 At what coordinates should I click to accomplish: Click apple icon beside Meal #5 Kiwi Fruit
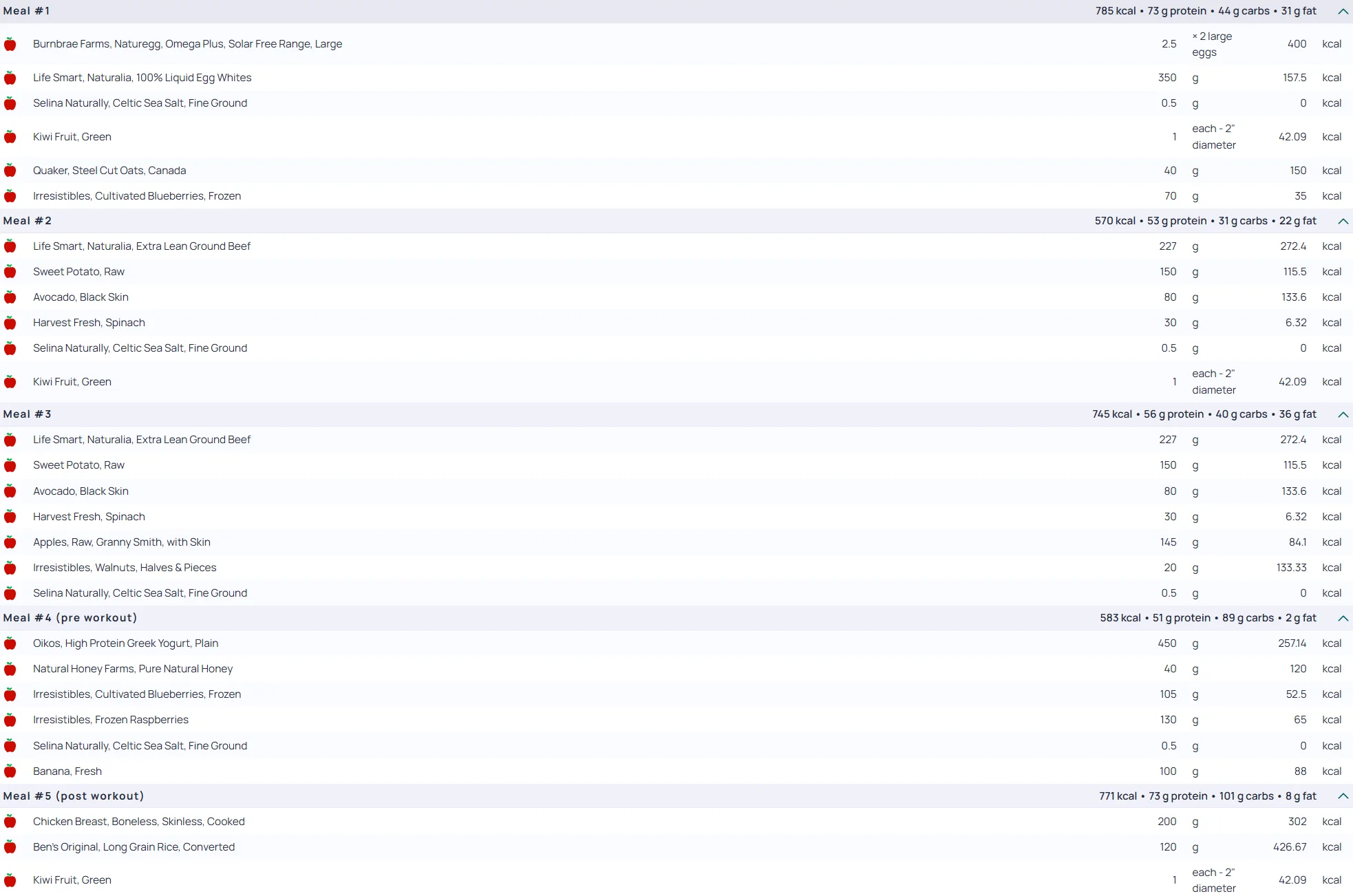[x=10, y=880]
